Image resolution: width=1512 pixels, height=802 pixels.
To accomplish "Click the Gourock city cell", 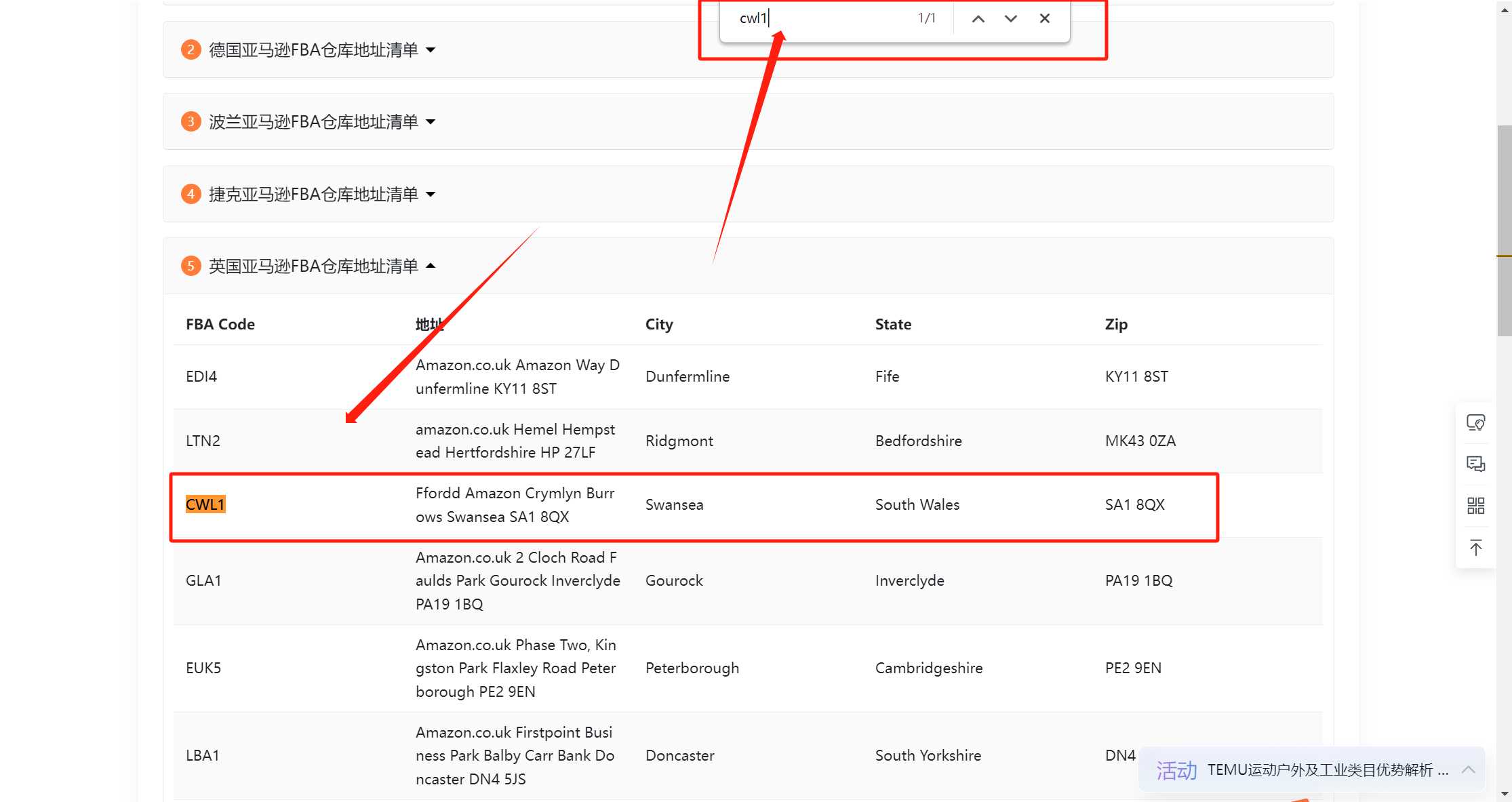I will pyautogui.click(x=674, y=580).
